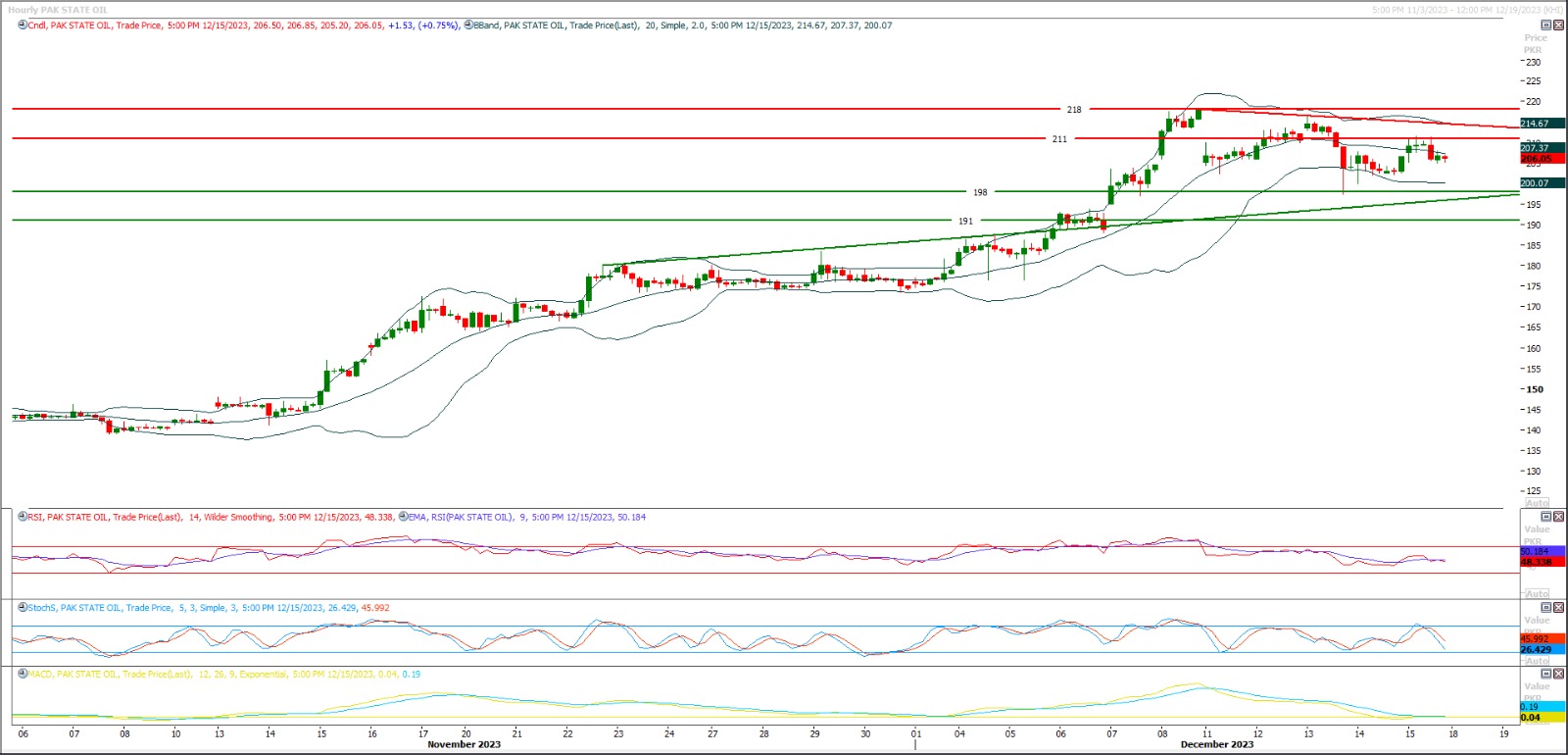Click the clock icon beside the RSI legend

(x=23, y=517)
